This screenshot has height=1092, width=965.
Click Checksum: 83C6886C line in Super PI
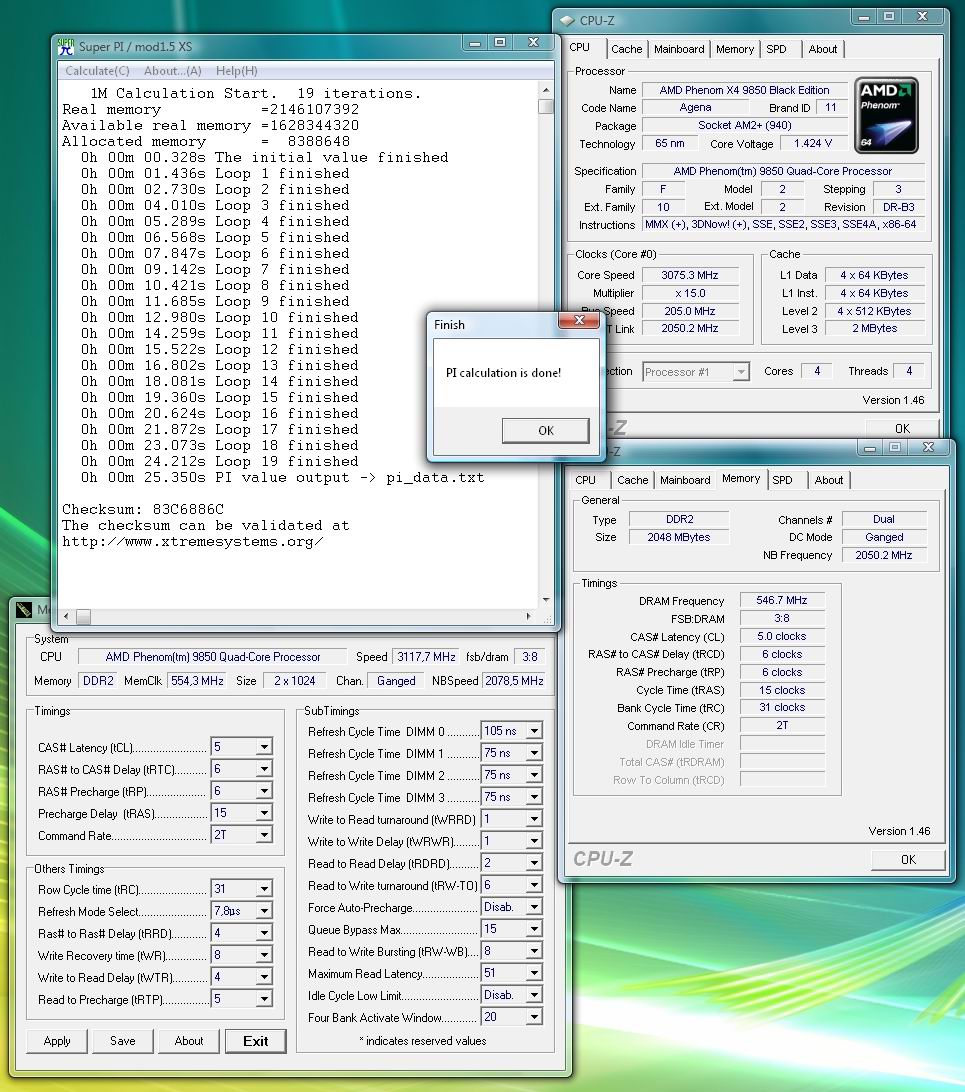point(143,509)
